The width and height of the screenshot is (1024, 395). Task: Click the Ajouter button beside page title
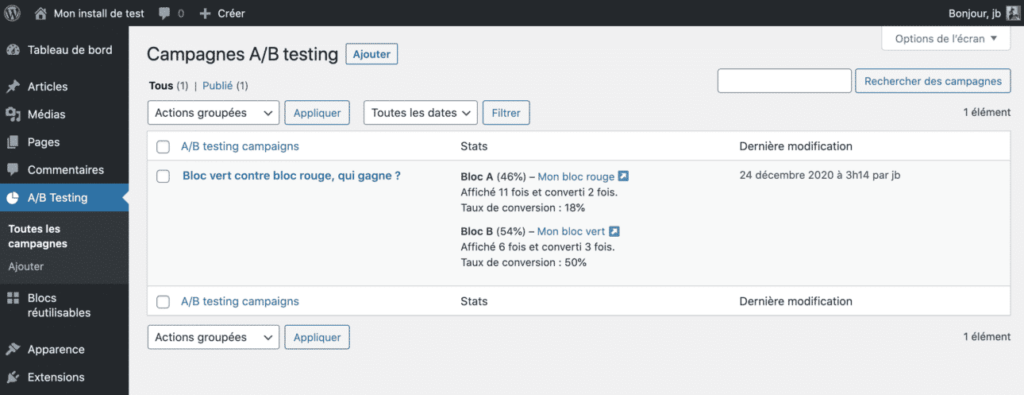point(372,55)
